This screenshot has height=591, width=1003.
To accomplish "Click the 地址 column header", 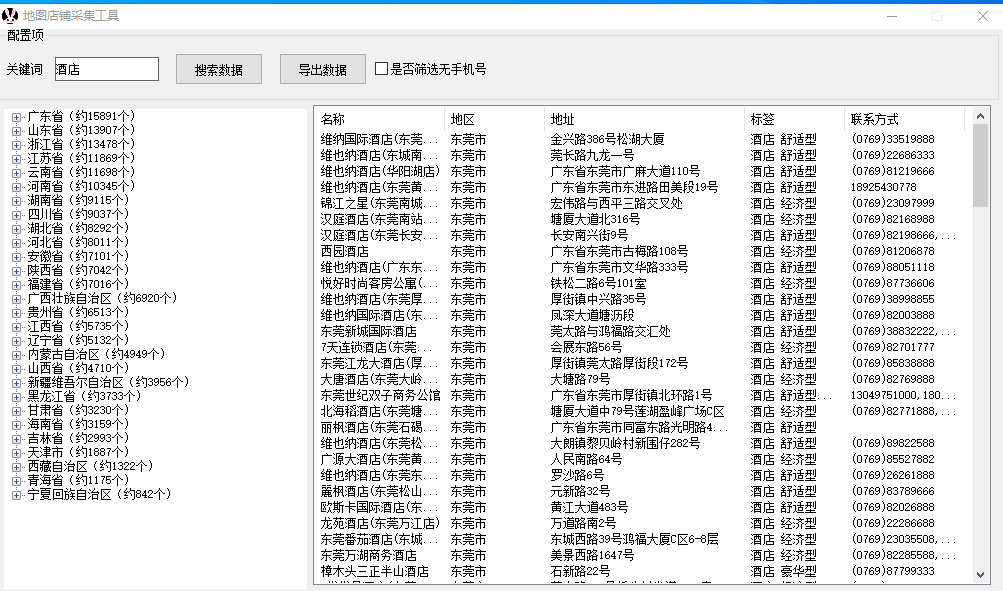I will [644, 119].
